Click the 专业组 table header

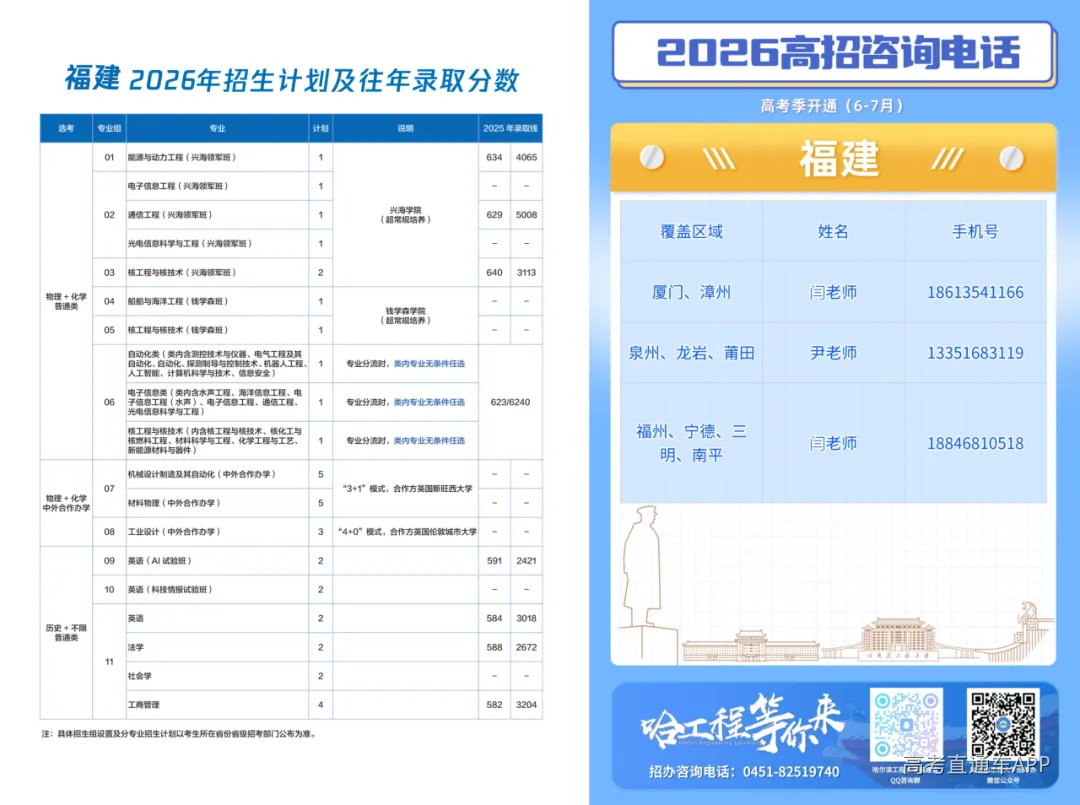pyautogui.click(x=109, y=128)
